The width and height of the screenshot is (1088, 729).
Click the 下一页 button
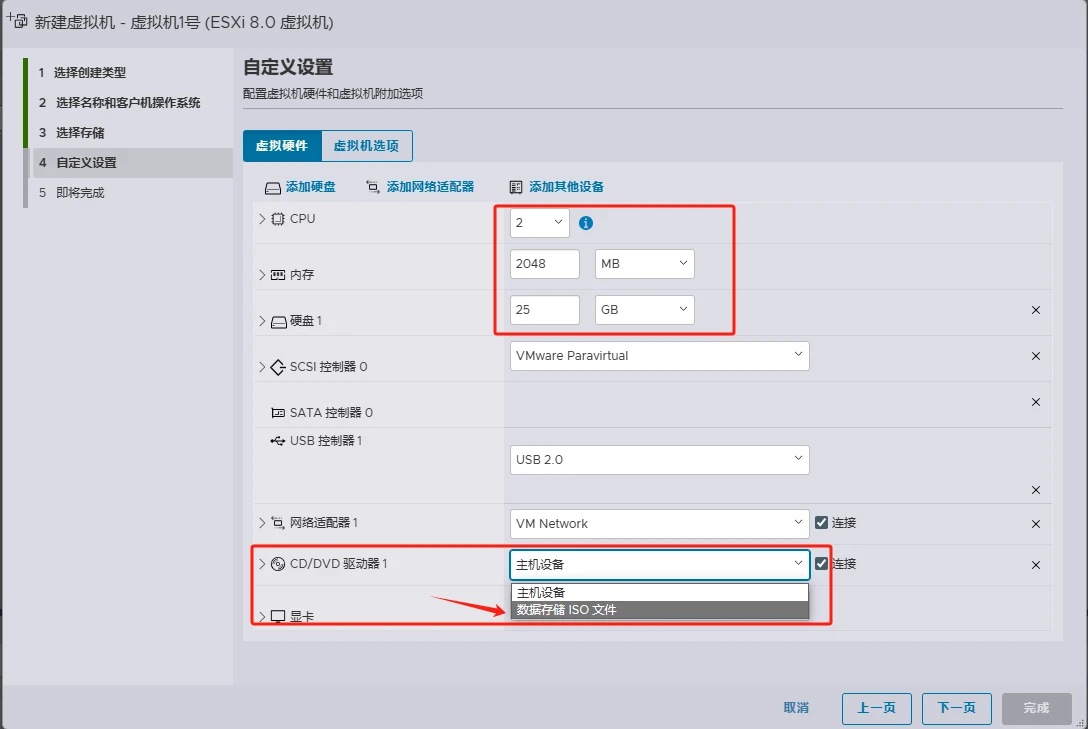click(x=956, y=708)
